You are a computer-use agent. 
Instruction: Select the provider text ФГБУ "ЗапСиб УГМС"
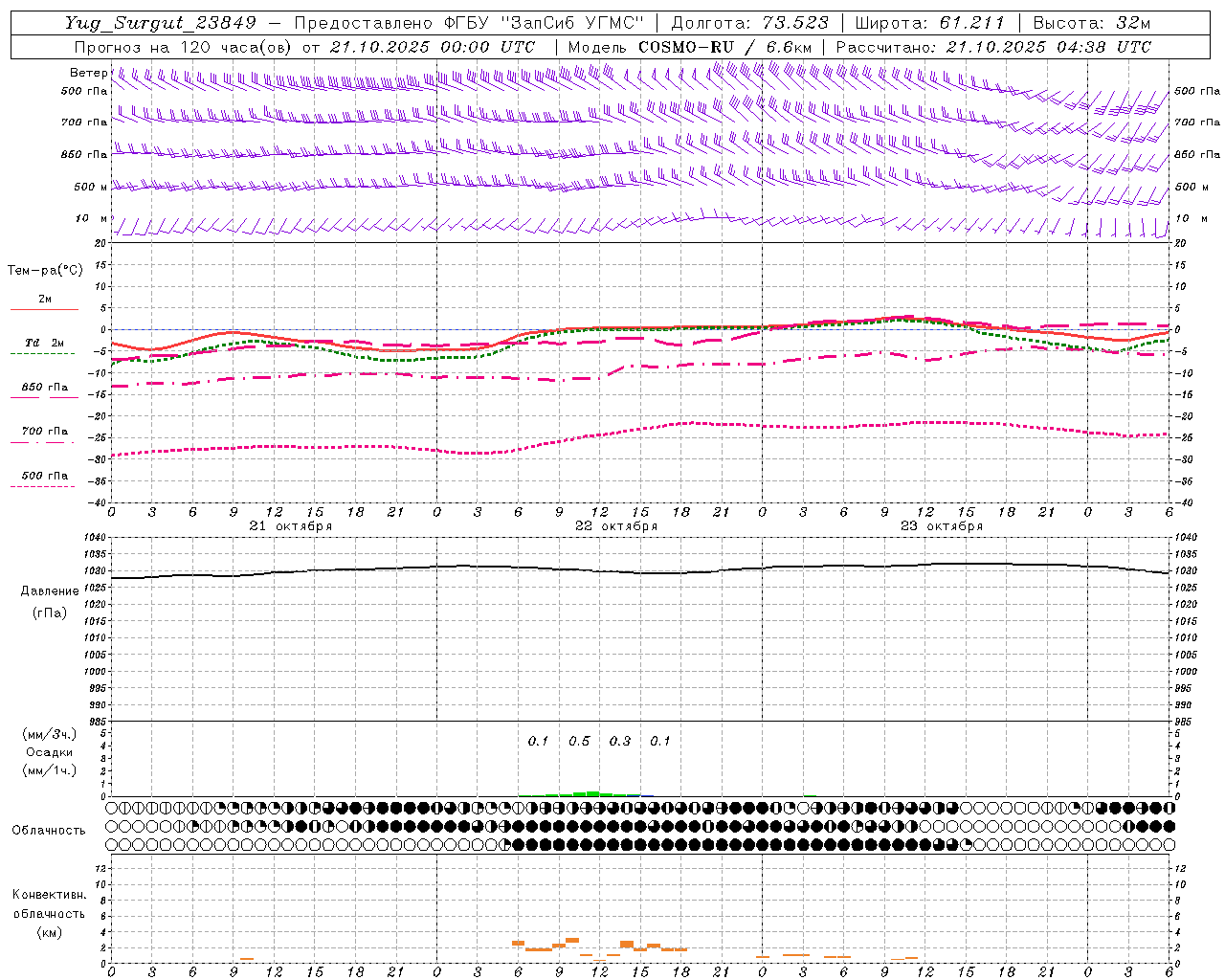(x=545, y=23)
